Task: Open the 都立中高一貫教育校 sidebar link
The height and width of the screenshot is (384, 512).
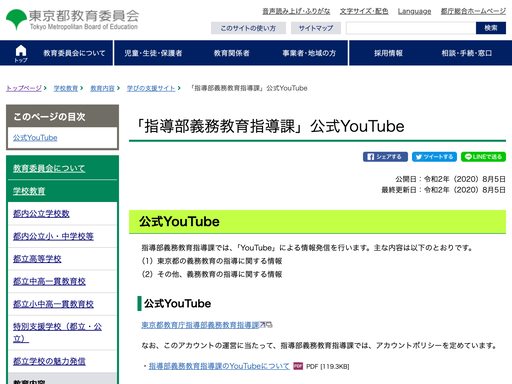Action: (x=49, y=281)
